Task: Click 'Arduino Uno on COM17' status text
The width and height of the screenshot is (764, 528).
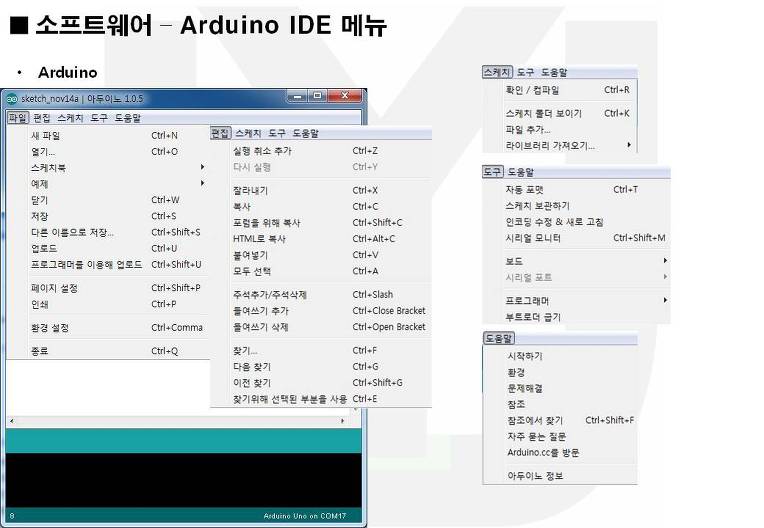Action: coord(305,516)
